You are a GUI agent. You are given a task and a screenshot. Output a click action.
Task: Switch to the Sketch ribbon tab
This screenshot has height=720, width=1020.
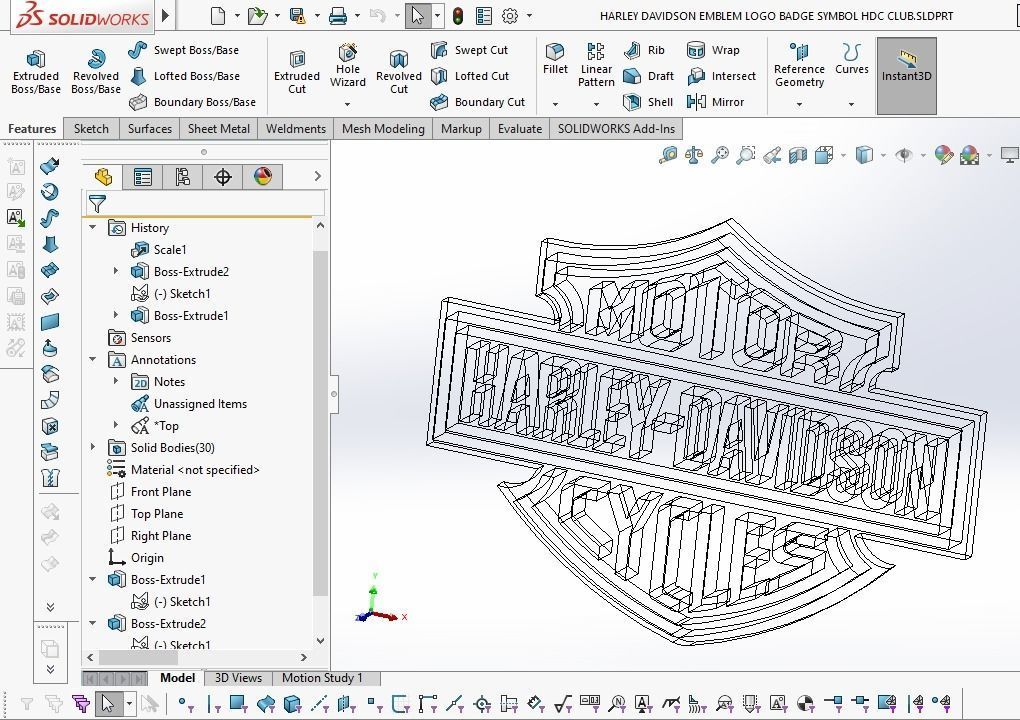click(91, 129)
